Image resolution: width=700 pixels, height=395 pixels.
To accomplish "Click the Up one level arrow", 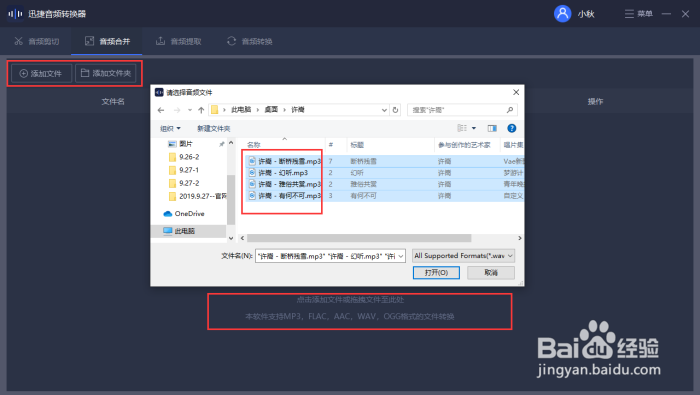I will click(x=201, y=110).
